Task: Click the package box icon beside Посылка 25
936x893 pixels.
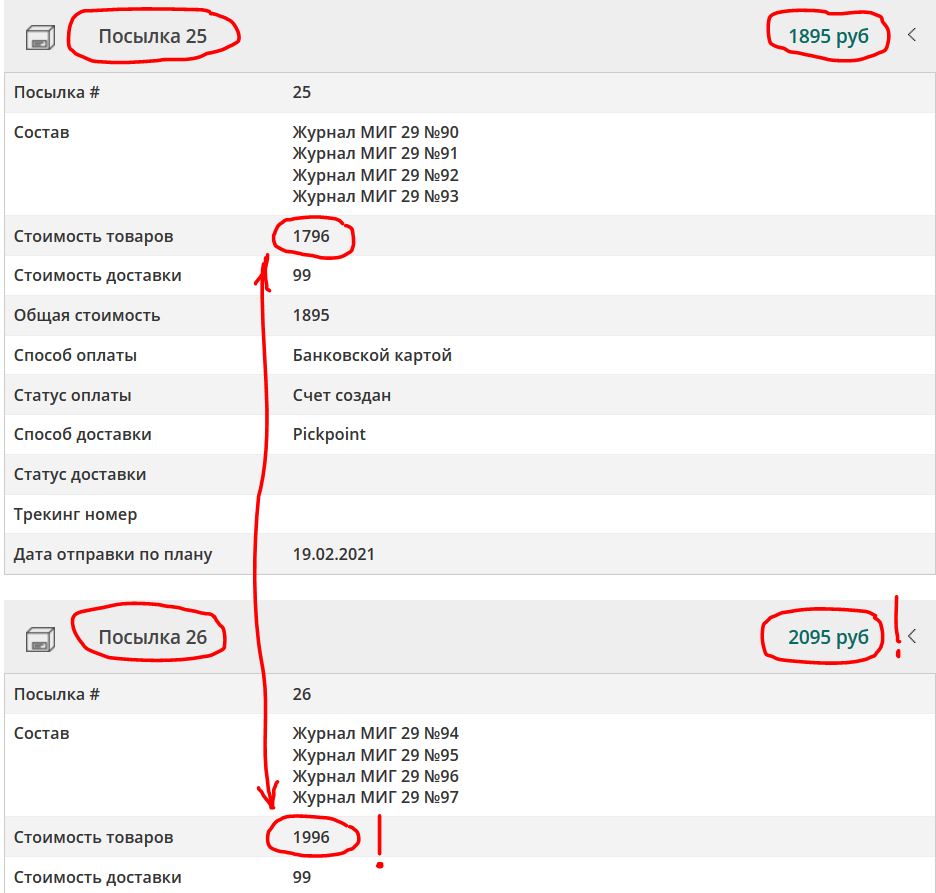Action: click(38, 38)
